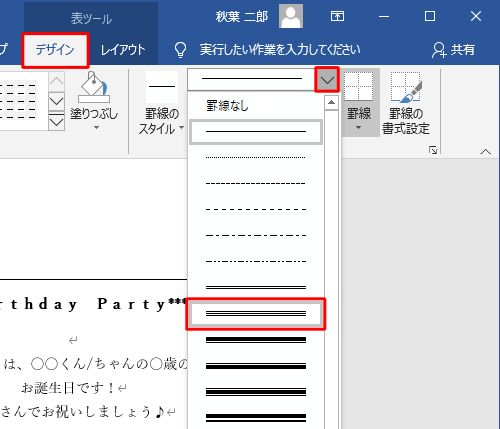Screen dimensions: 500x429
Task: Select the dotted line style
Action: [x=256, y=157]
